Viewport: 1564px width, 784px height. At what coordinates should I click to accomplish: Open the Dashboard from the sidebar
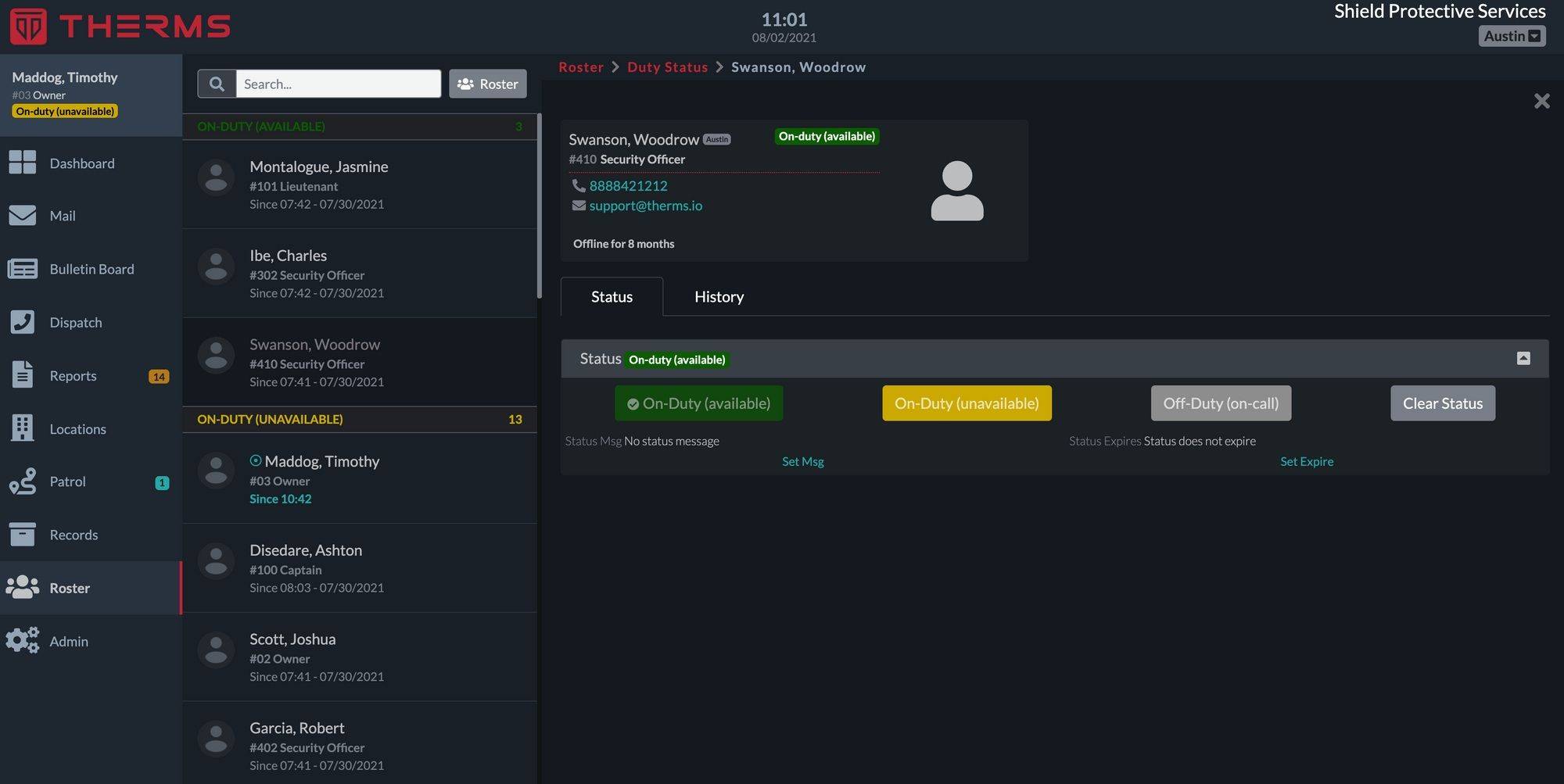click(x=81, y=163)
